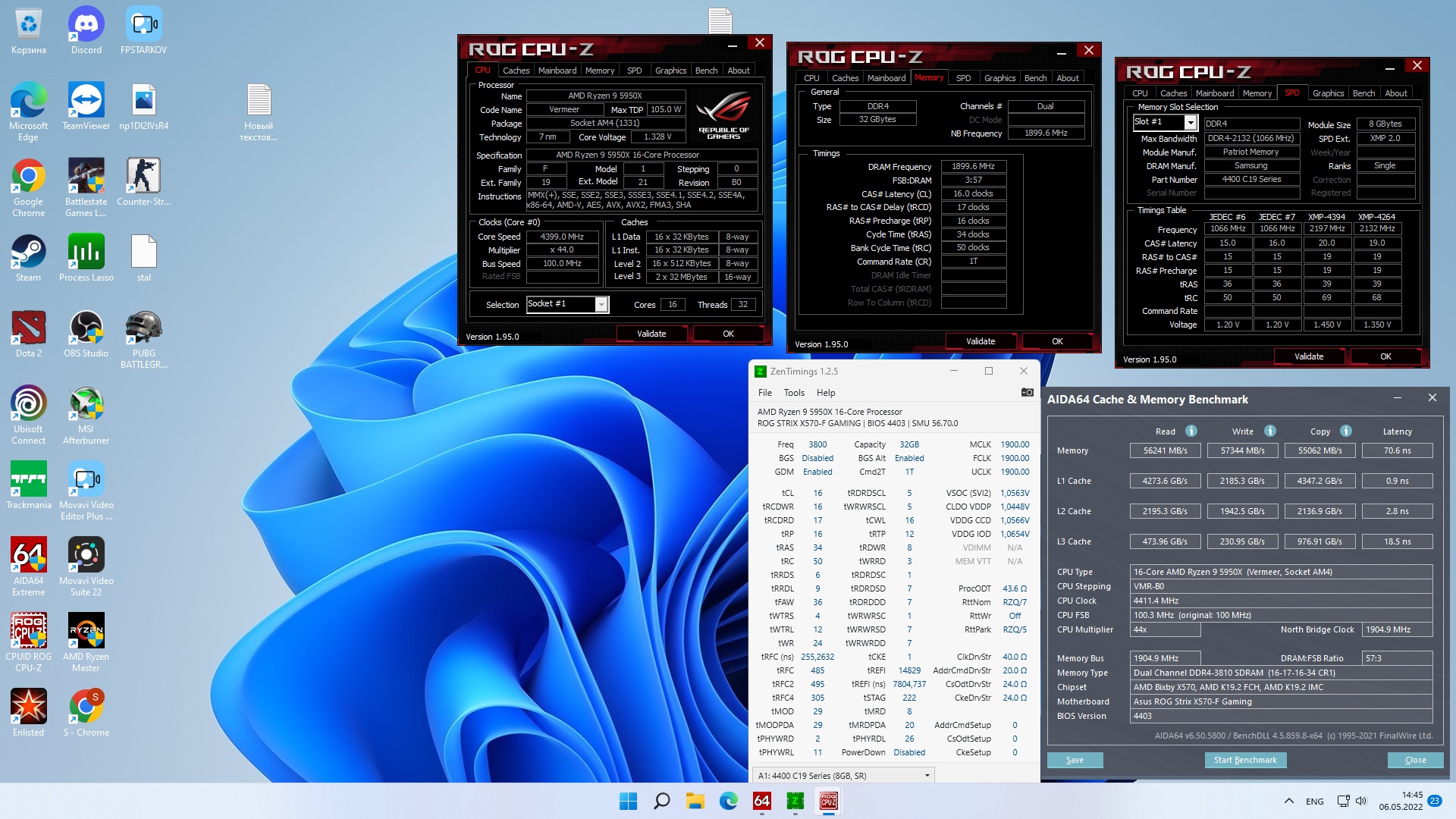
Task: Show hidden system tray icons chevron
Action: pos(1288,801)
